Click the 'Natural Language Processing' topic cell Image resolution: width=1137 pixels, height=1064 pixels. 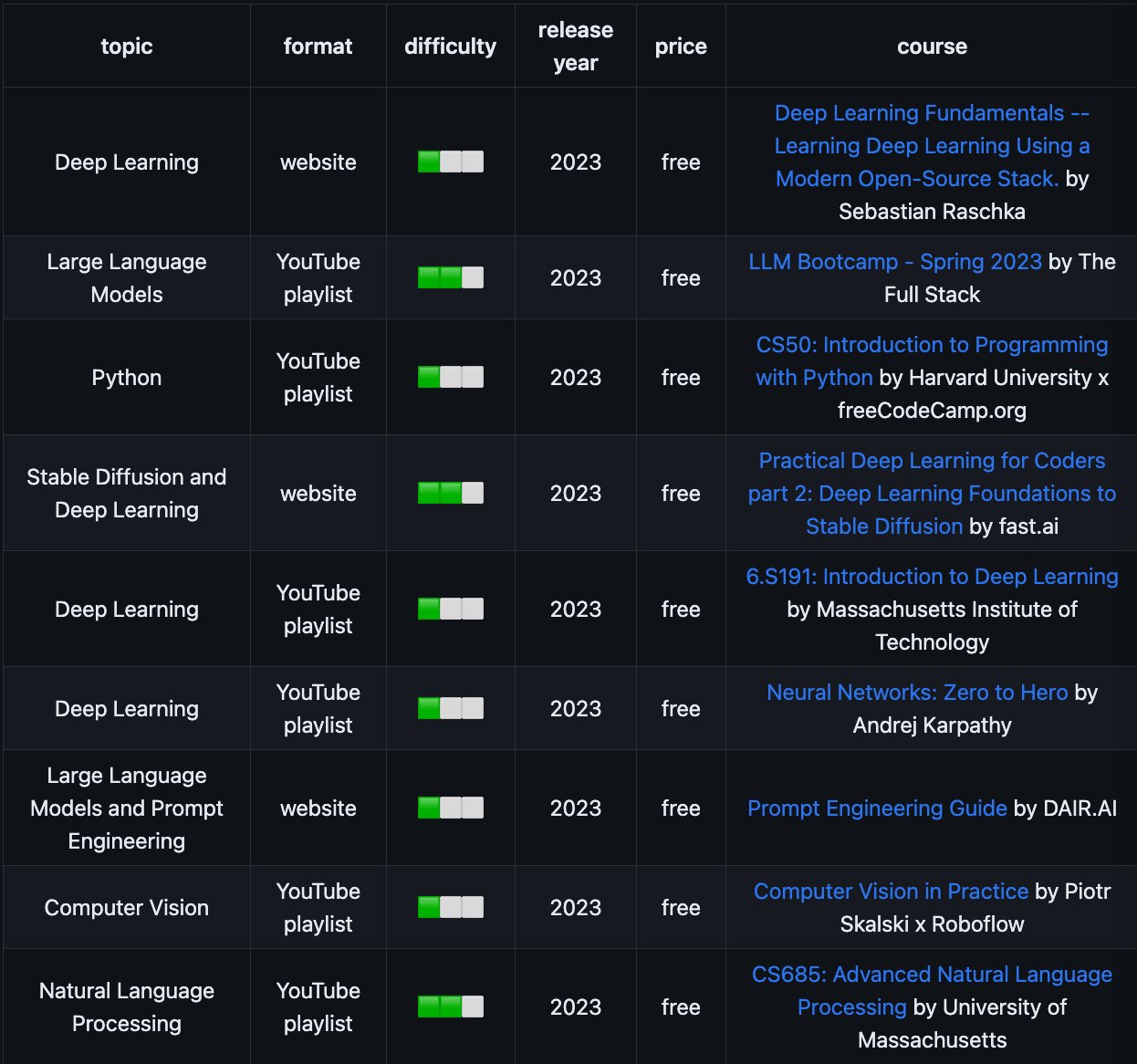127,1007
